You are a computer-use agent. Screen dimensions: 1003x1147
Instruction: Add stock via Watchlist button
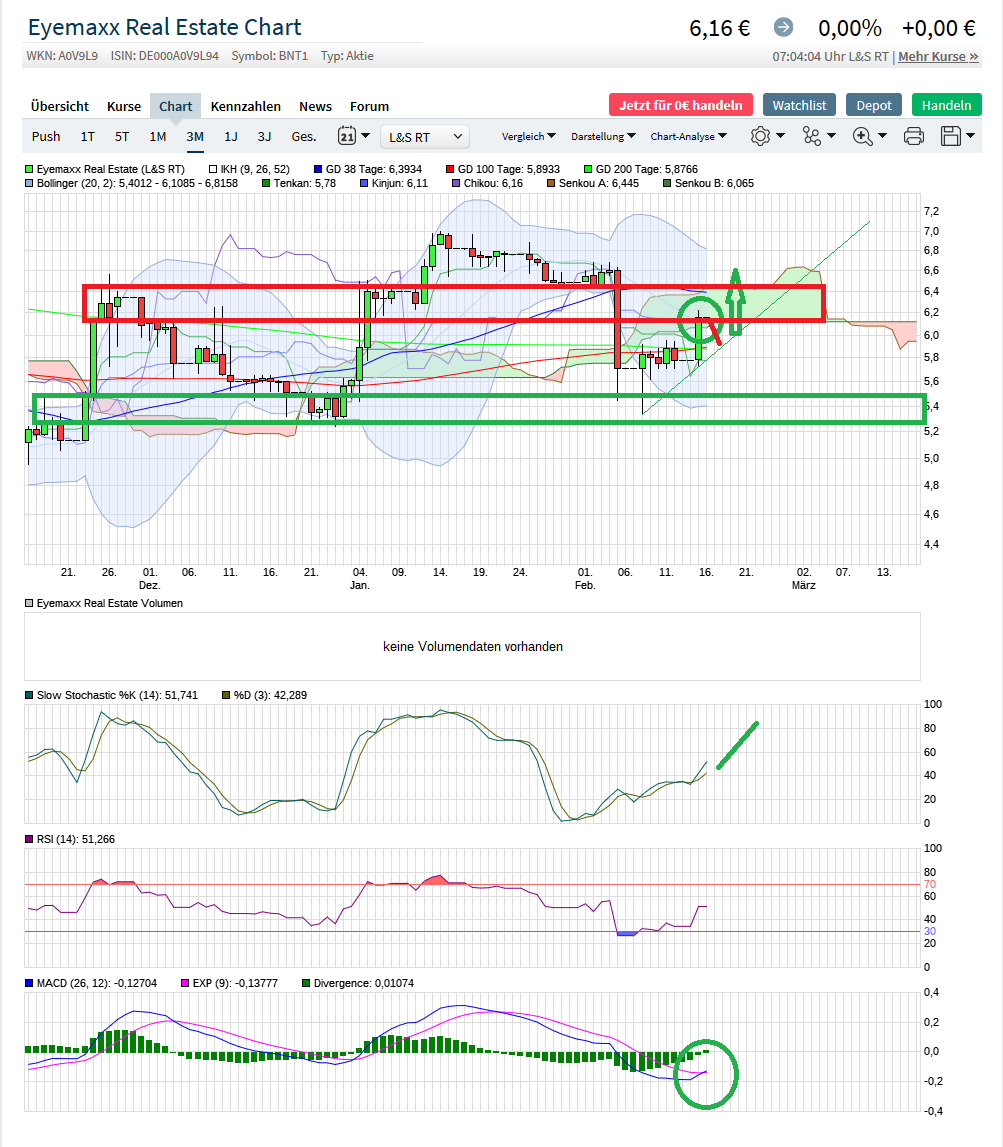pos(799,105)
